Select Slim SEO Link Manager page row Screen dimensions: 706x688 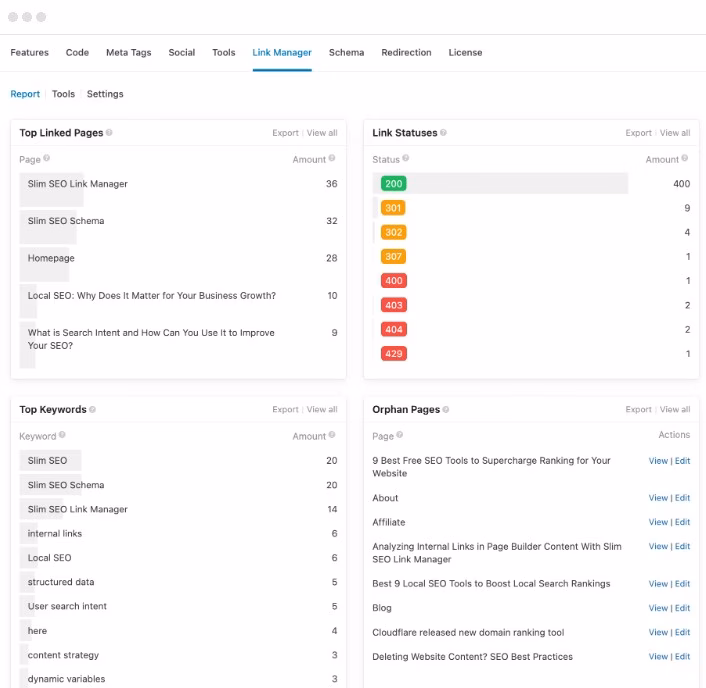click(x=78, y=184)
